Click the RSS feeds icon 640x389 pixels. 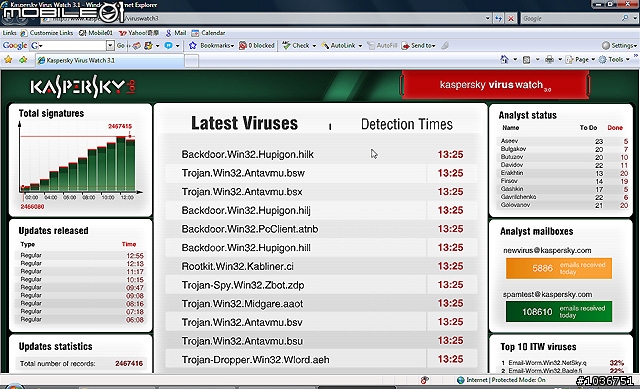point(527,60)
